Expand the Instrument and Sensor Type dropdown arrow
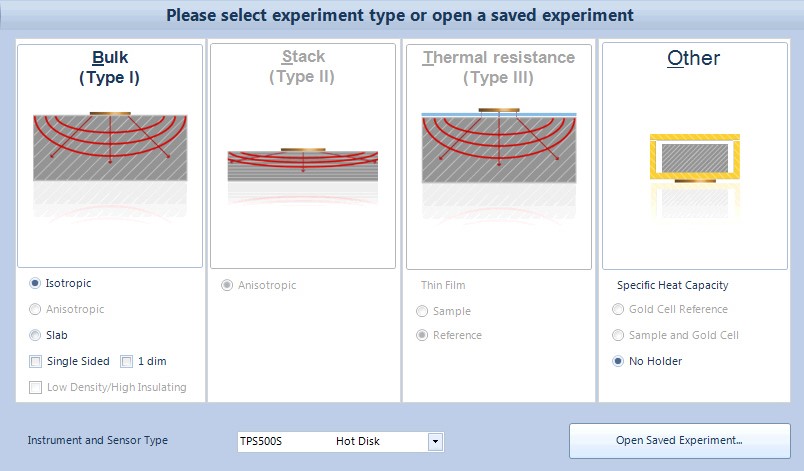 (434, 441)
